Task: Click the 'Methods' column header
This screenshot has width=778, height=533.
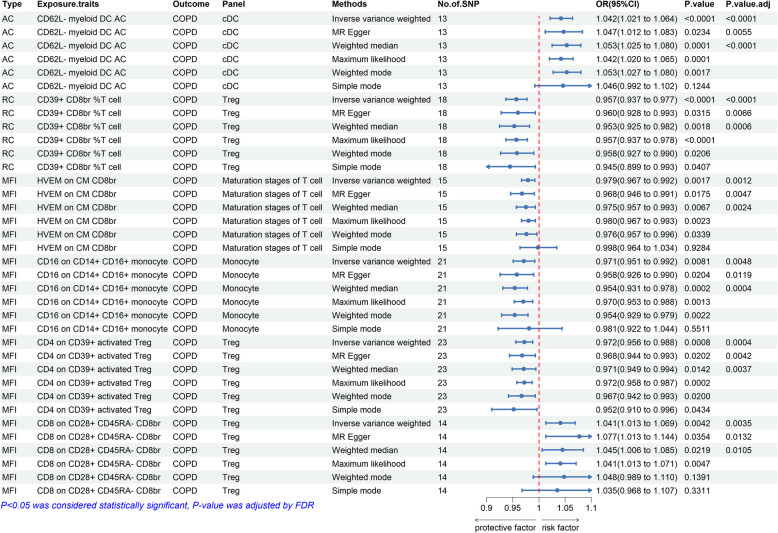Action: (x=349, y=4)
